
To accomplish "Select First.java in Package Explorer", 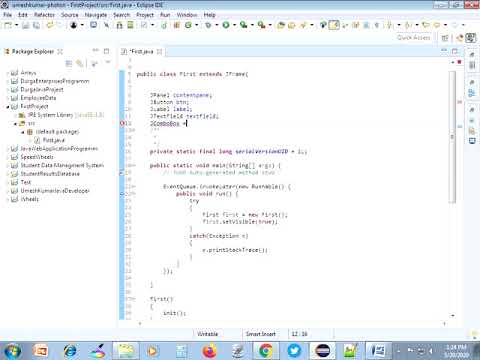I will tap(53, 140).
